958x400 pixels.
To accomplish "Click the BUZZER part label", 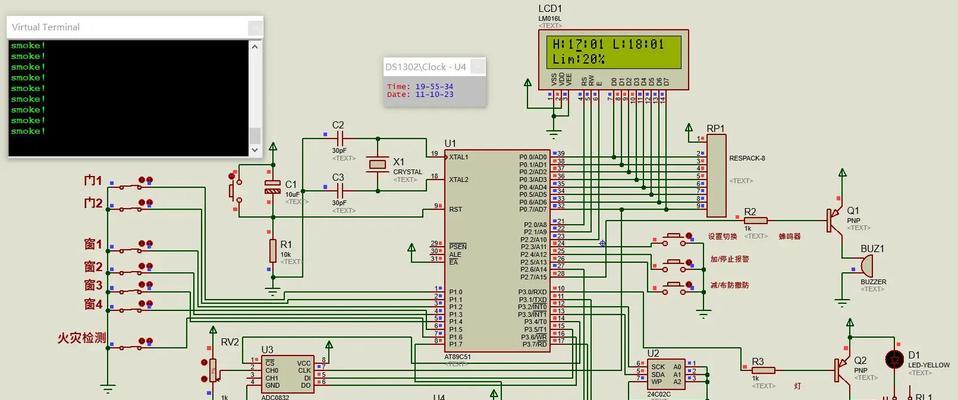I will tap(873, 282).
